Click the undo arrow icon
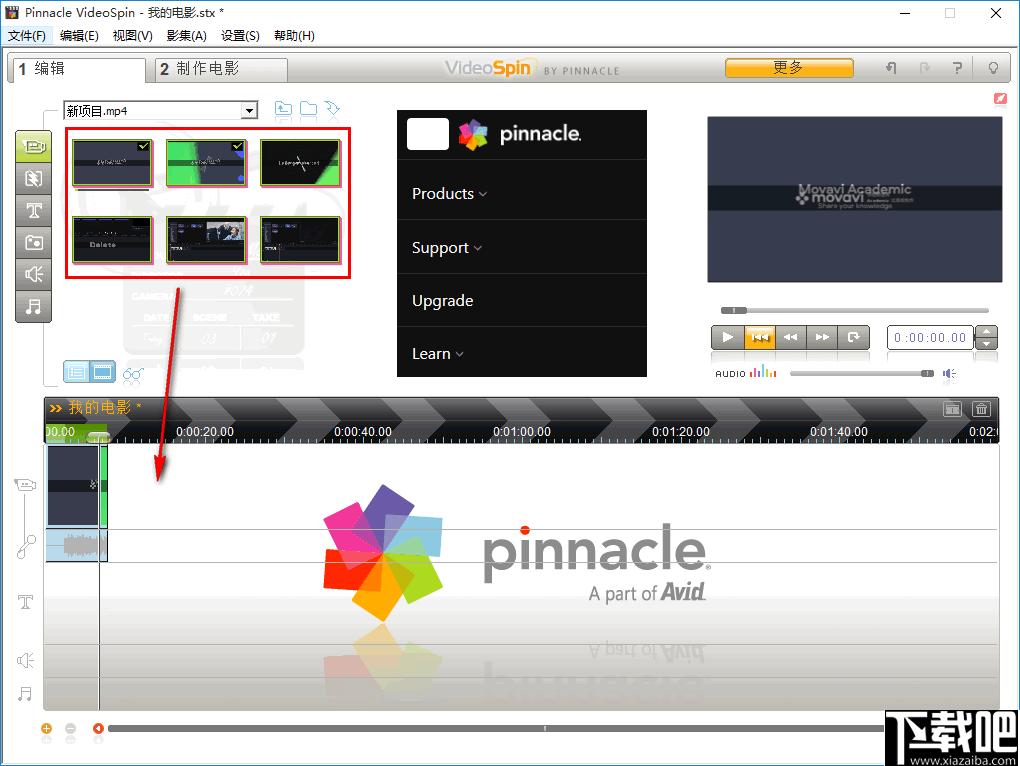This screenshot has height=766, width=1020. click(x=891, y=68)
